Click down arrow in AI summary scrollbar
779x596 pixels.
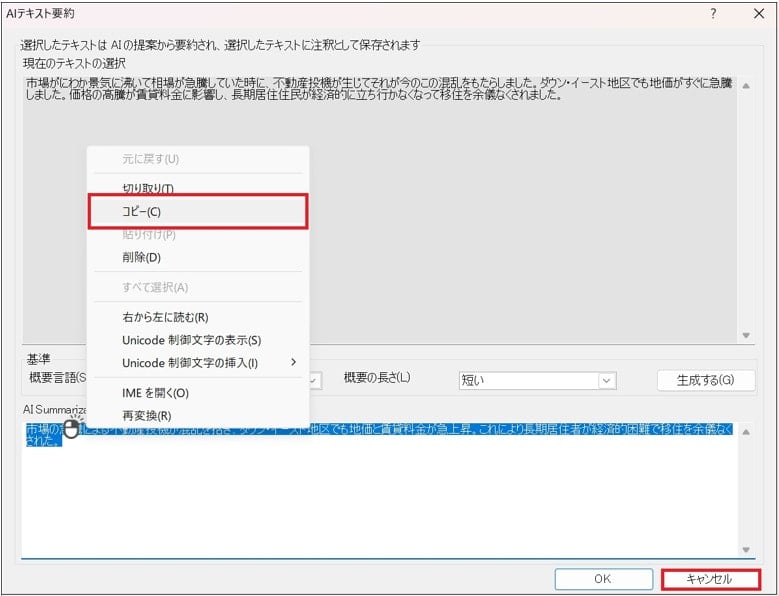745,549
